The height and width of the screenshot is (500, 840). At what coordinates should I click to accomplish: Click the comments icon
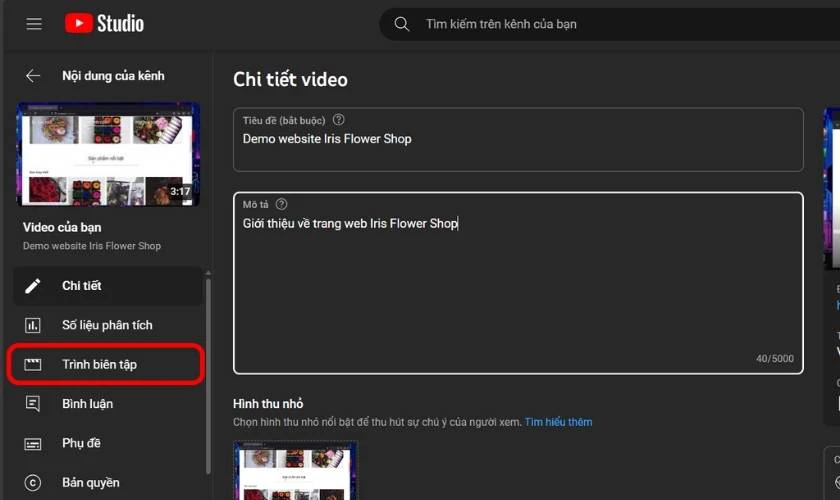pos(33,404)
